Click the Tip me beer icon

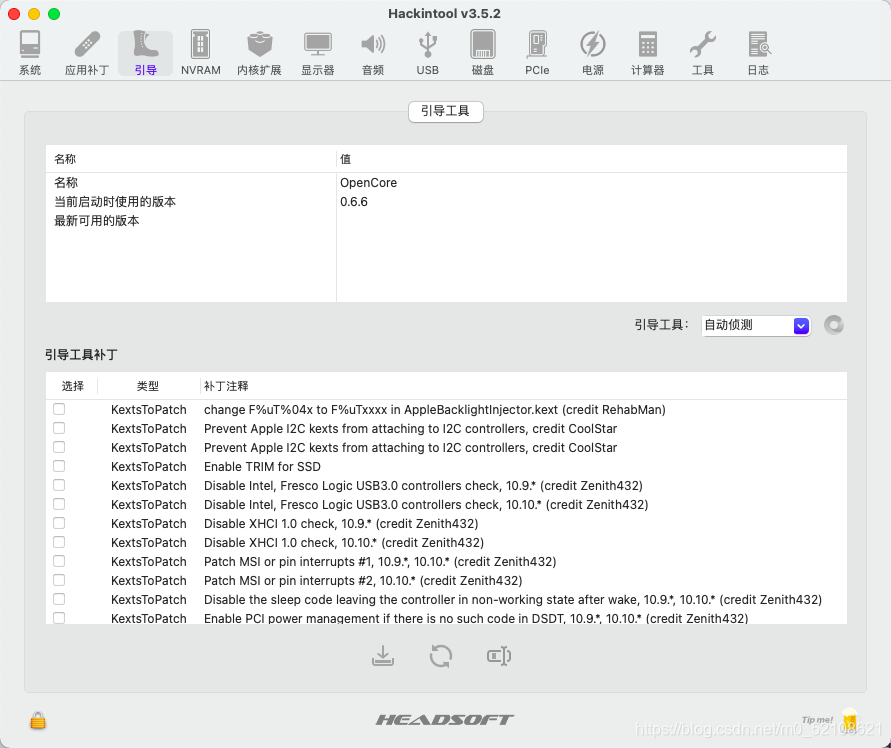click(850, 718)
